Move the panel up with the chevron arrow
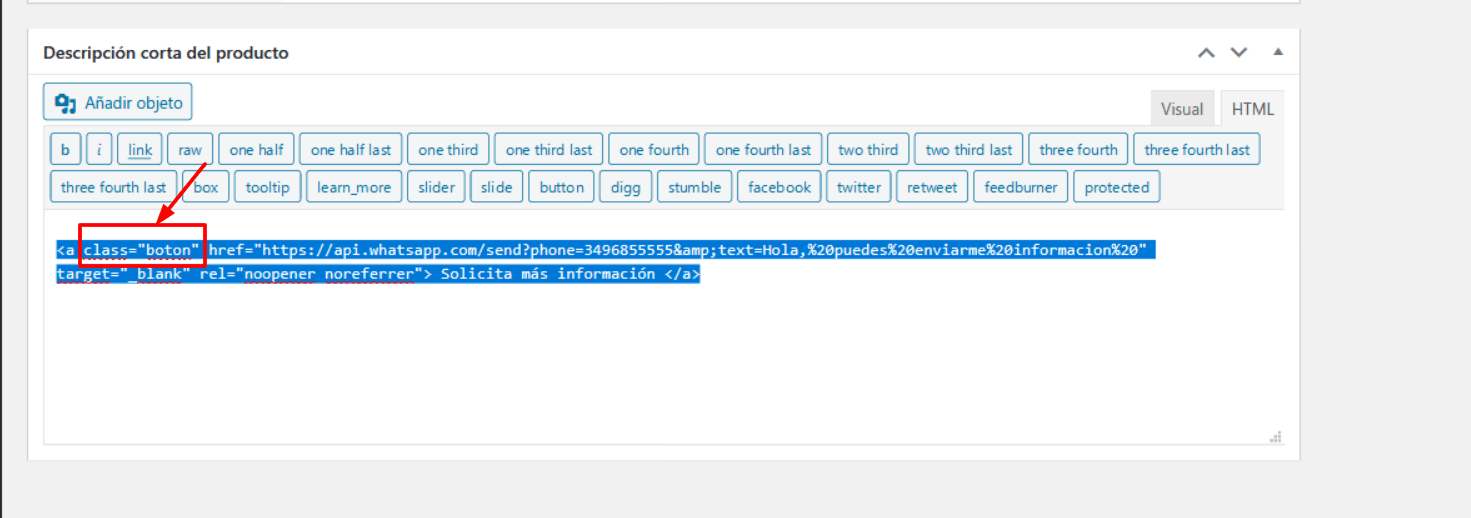The width and height of the screenshot is (1471, 518). (1207, 52)
